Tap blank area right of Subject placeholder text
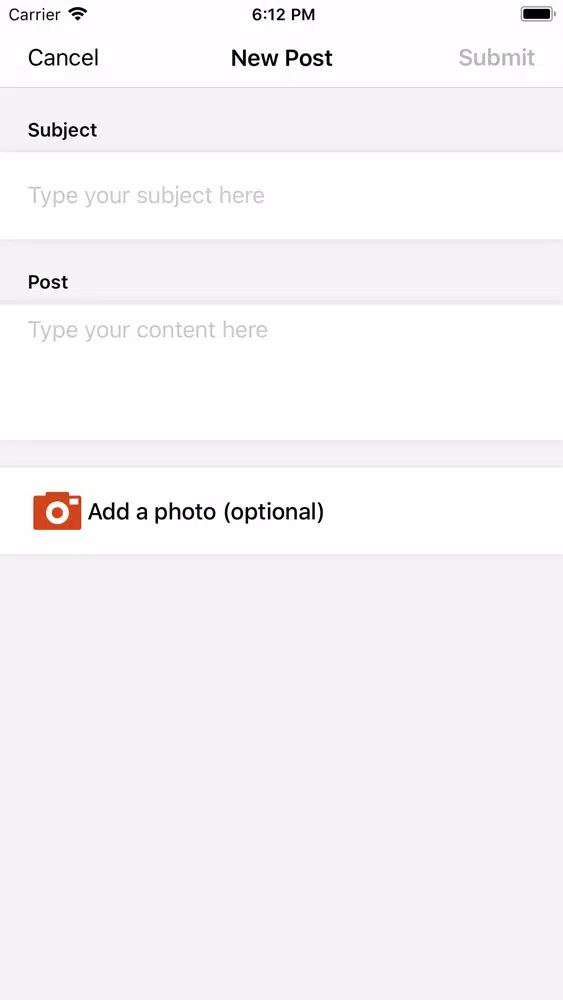 coord(414,195)
